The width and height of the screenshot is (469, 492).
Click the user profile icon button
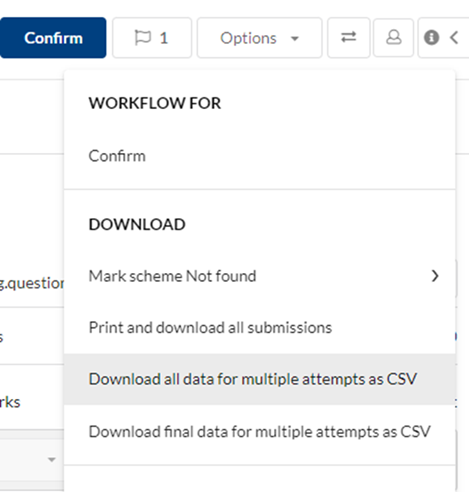pos(394,38)
